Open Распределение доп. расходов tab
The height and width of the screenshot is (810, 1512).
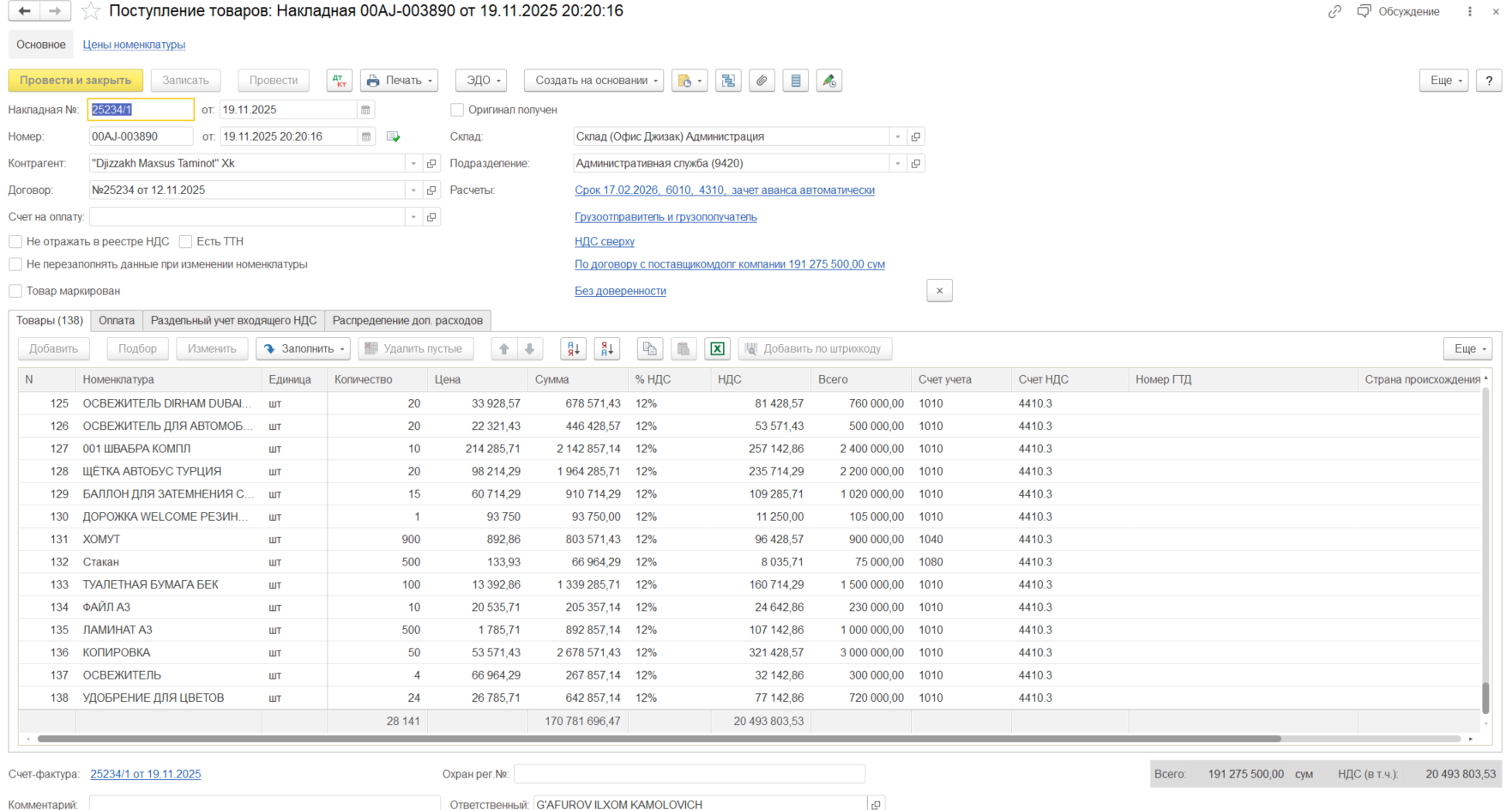click(x=407, y=320)
